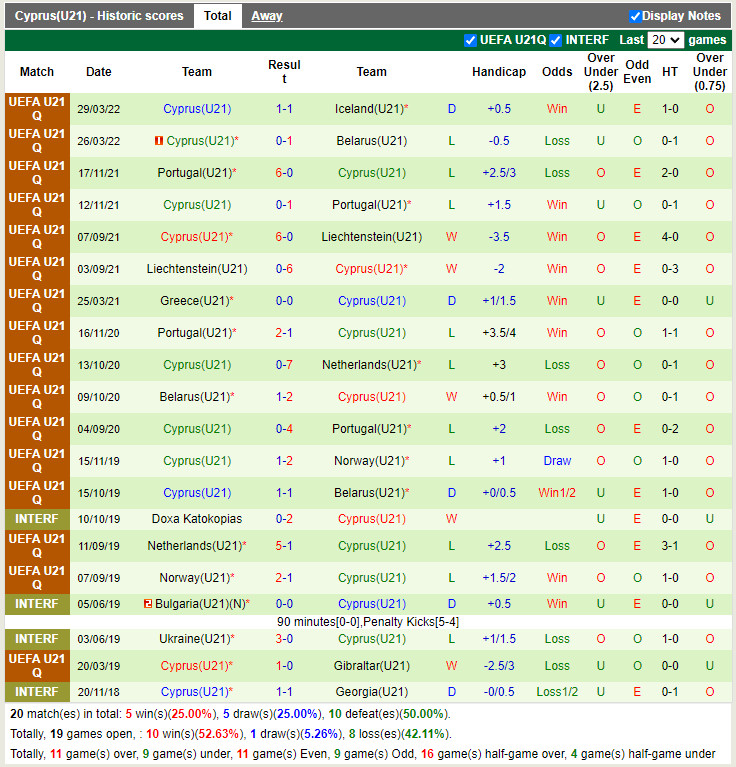736x767 pixels.
Task: Click the 5-1 result of the Netherlands match
Action: pos(284,546)
